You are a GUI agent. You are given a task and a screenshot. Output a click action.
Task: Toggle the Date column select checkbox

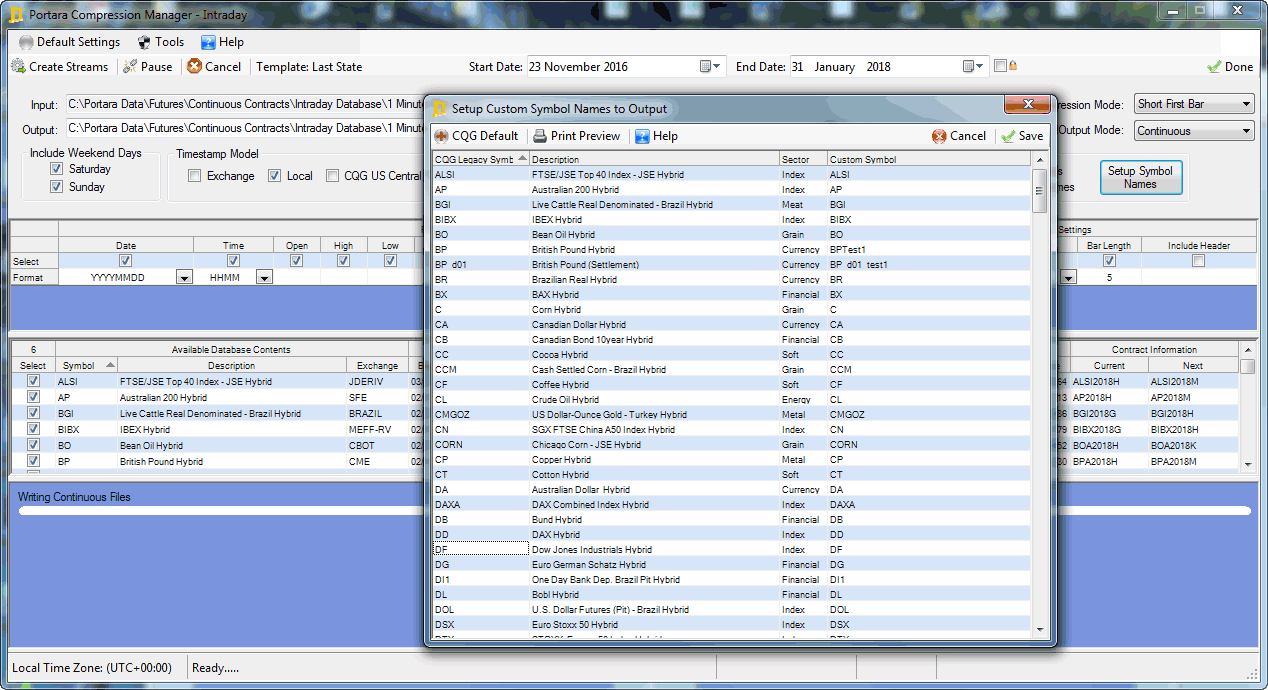pyautogui.click(x=126, y=261)
